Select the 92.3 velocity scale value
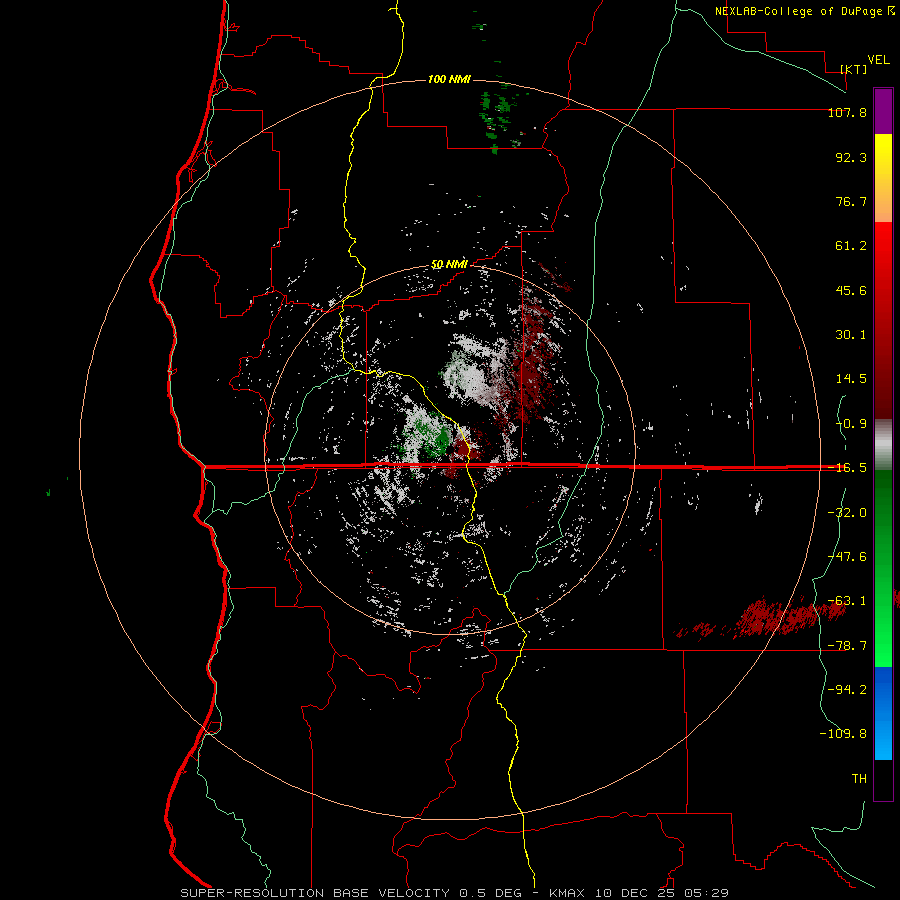Viewport: 900px width, 900px height. point(851,157)
